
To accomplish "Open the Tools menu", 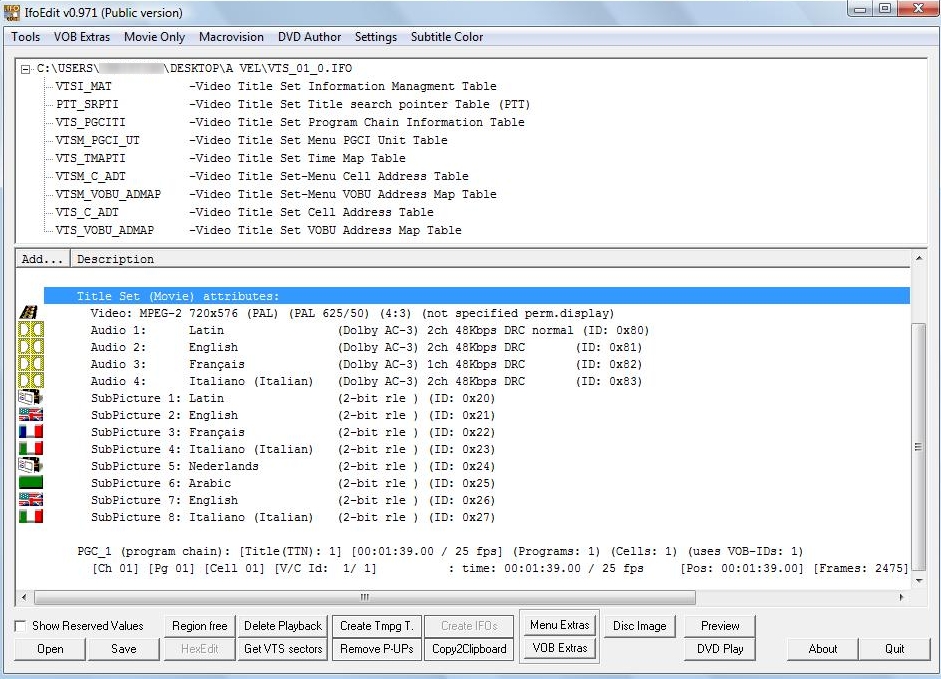I will 26,37.
